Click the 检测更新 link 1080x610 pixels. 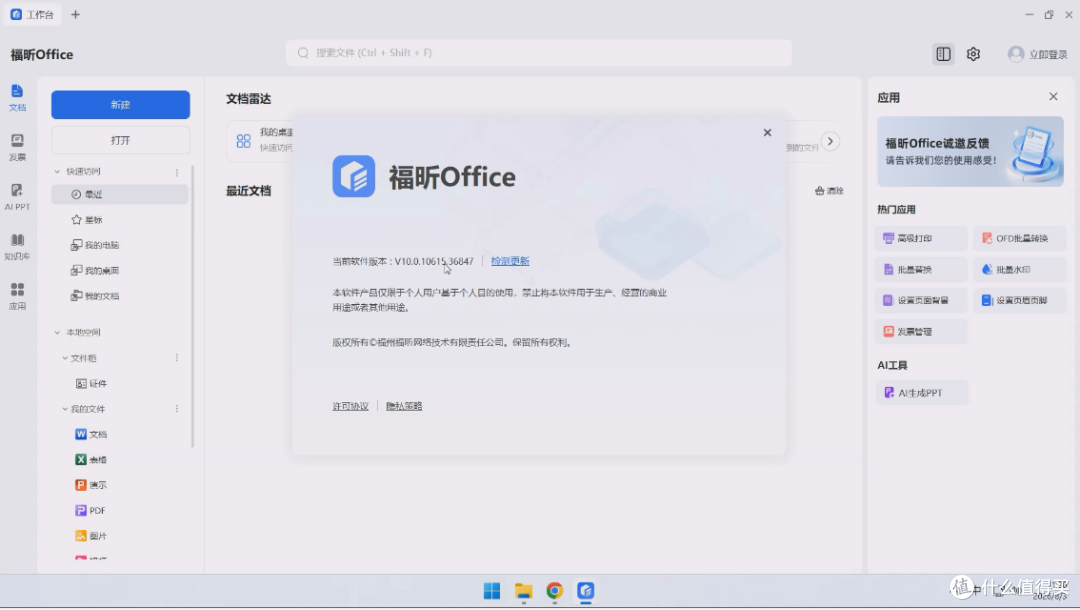tap(510, 262)
